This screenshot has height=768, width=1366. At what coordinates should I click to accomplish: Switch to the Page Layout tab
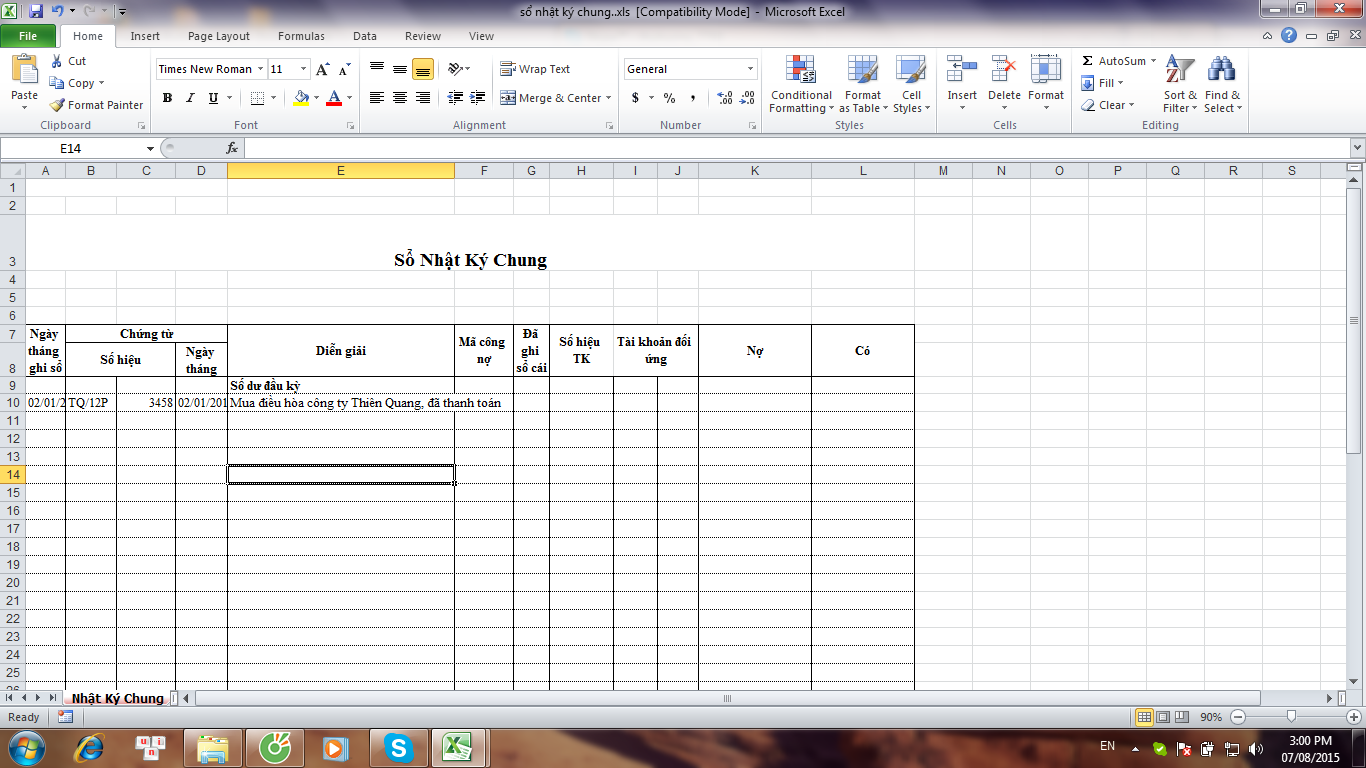point(219,36)
